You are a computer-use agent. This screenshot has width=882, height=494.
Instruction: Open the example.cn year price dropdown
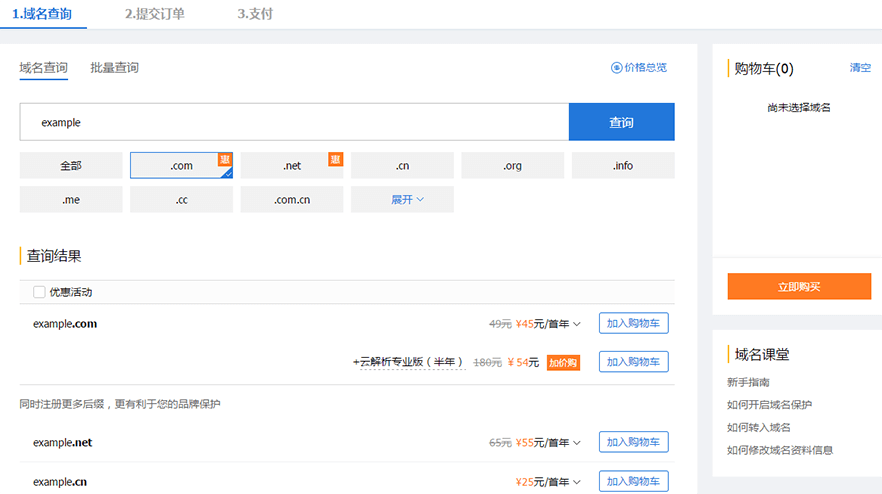click(577, 482)
